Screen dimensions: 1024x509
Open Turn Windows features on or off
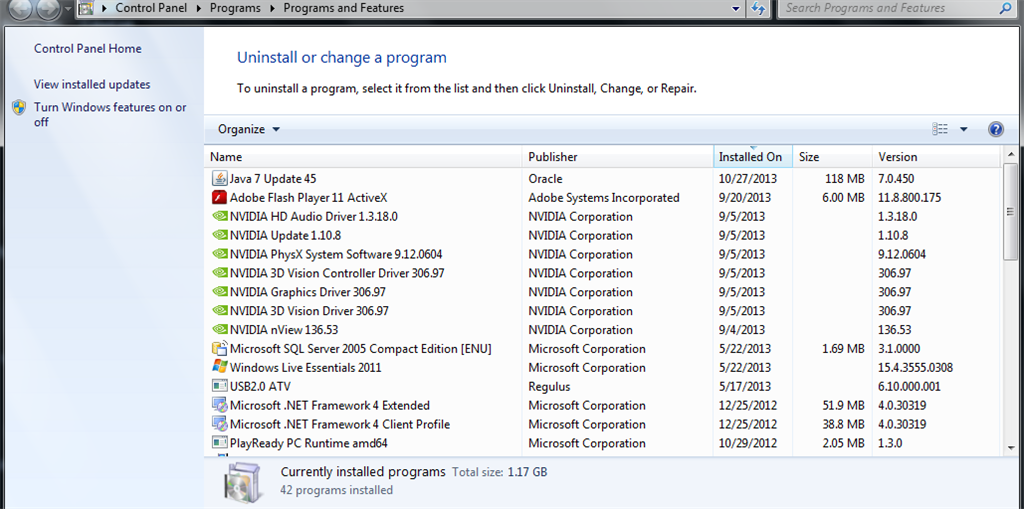click(110, 114)
